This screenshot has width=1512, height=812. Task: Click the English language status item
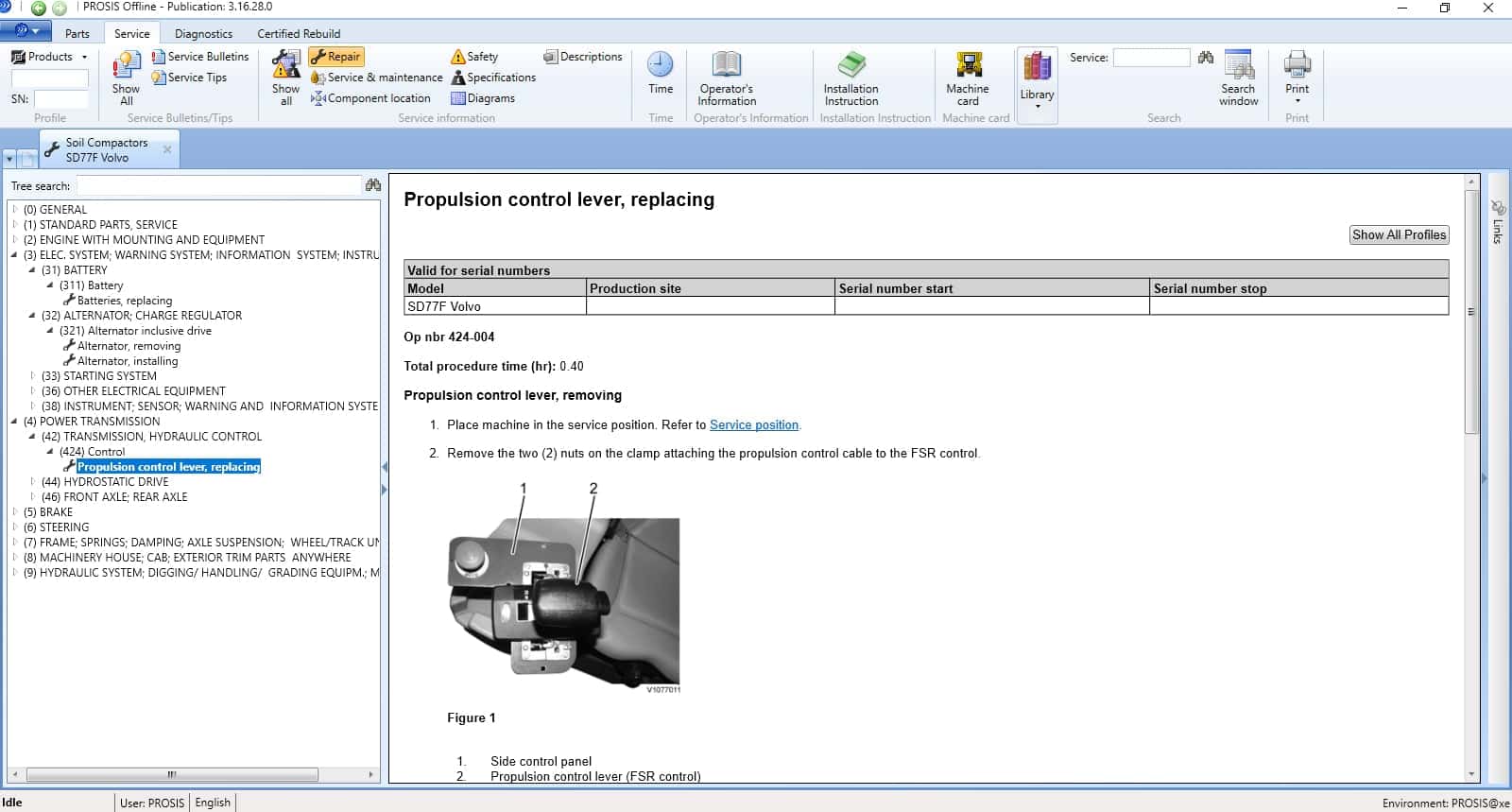point(213,803)
